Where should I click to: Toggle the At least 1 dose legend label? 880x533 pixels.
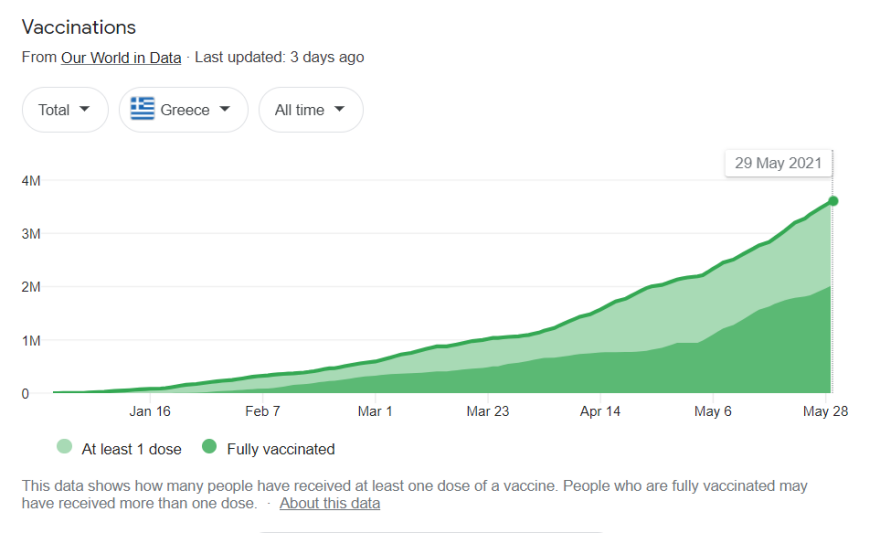click(131, 449)
